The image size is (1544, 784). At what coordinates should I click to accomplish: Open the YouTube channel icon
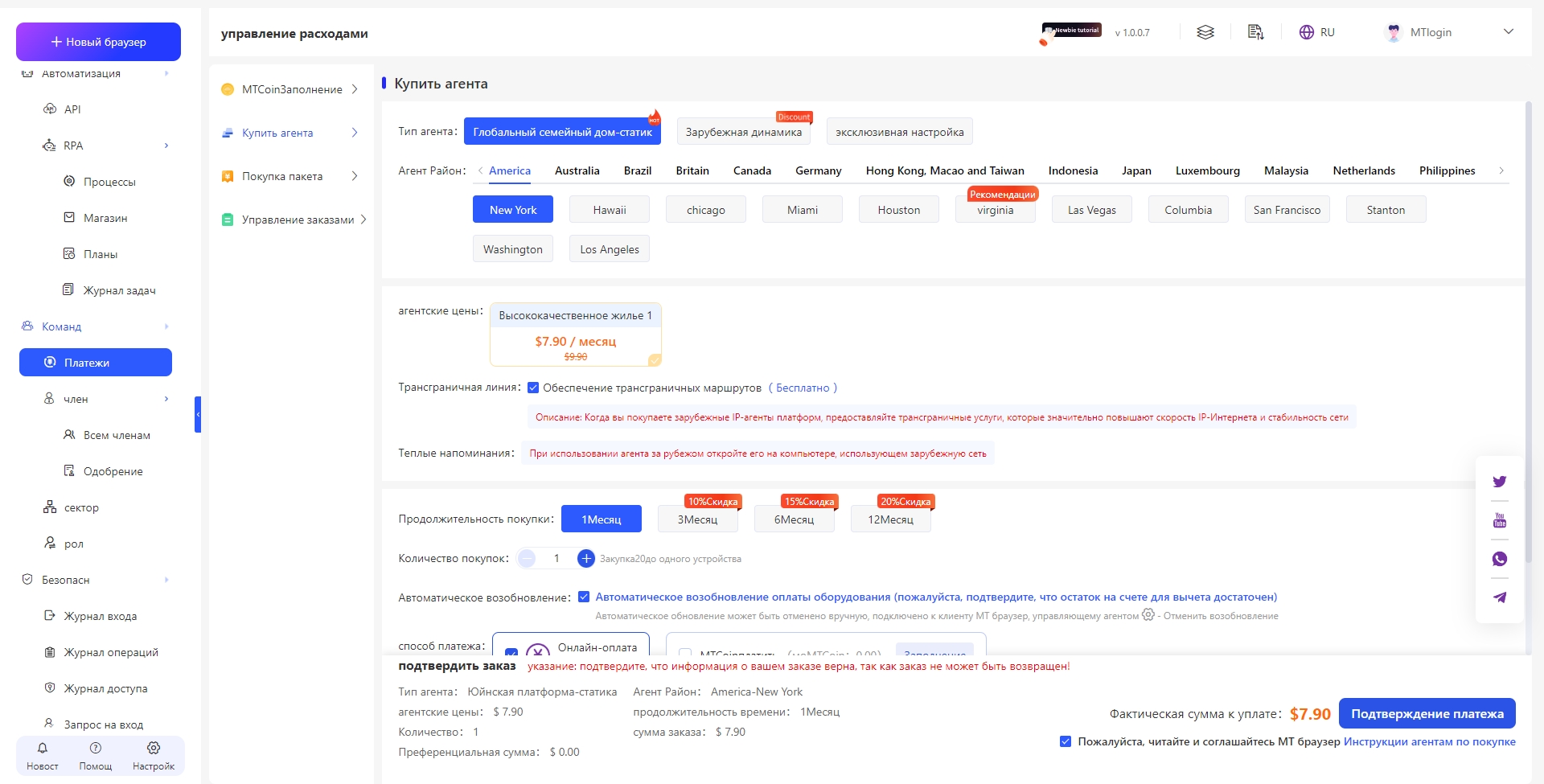[x=1499, y=520]
